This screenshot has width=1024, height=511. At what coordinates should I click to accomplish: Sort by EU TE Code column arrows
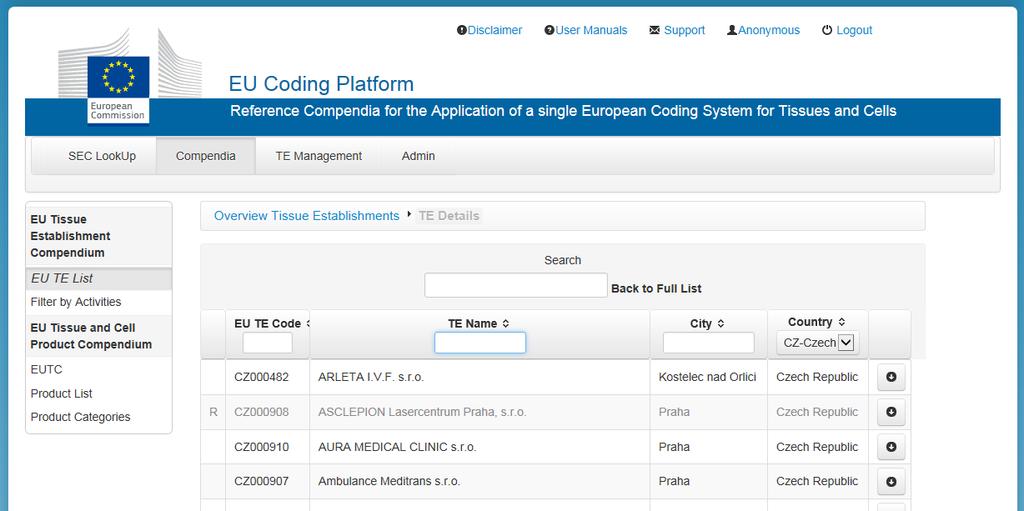[x=307, y=323]
